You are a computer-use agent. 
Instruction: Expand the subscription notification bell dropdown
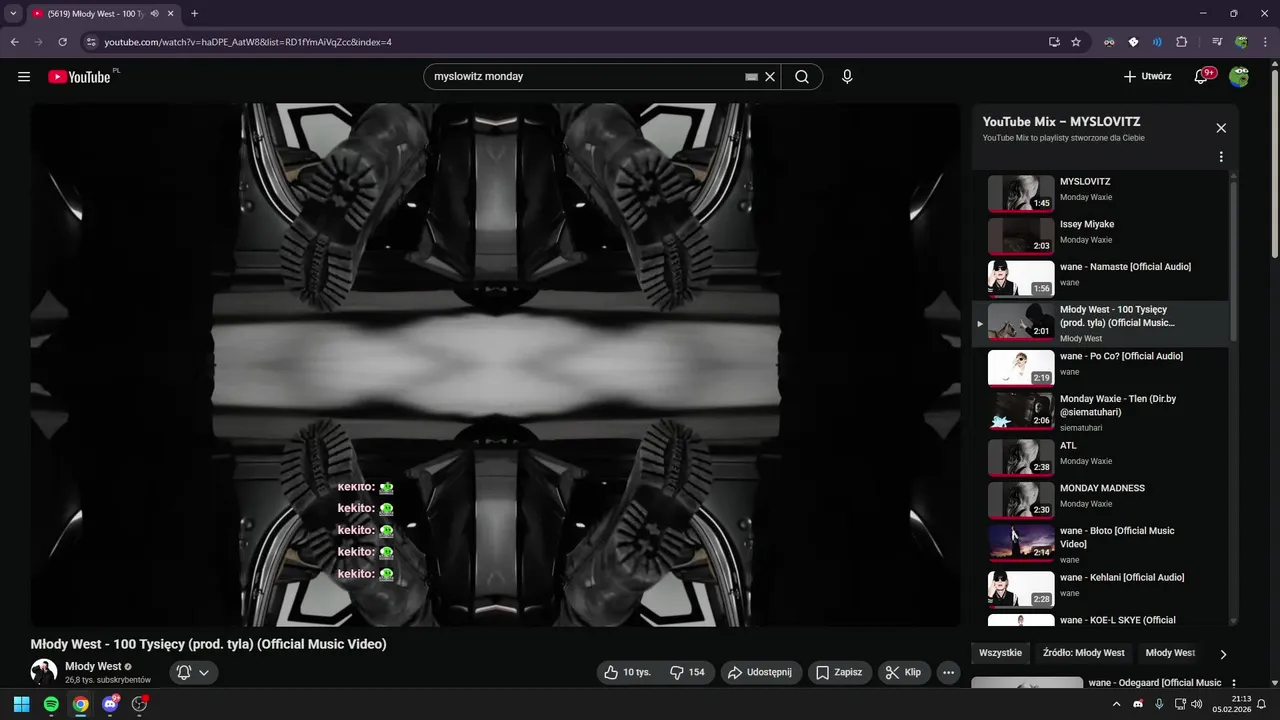(x=193, y=673)
